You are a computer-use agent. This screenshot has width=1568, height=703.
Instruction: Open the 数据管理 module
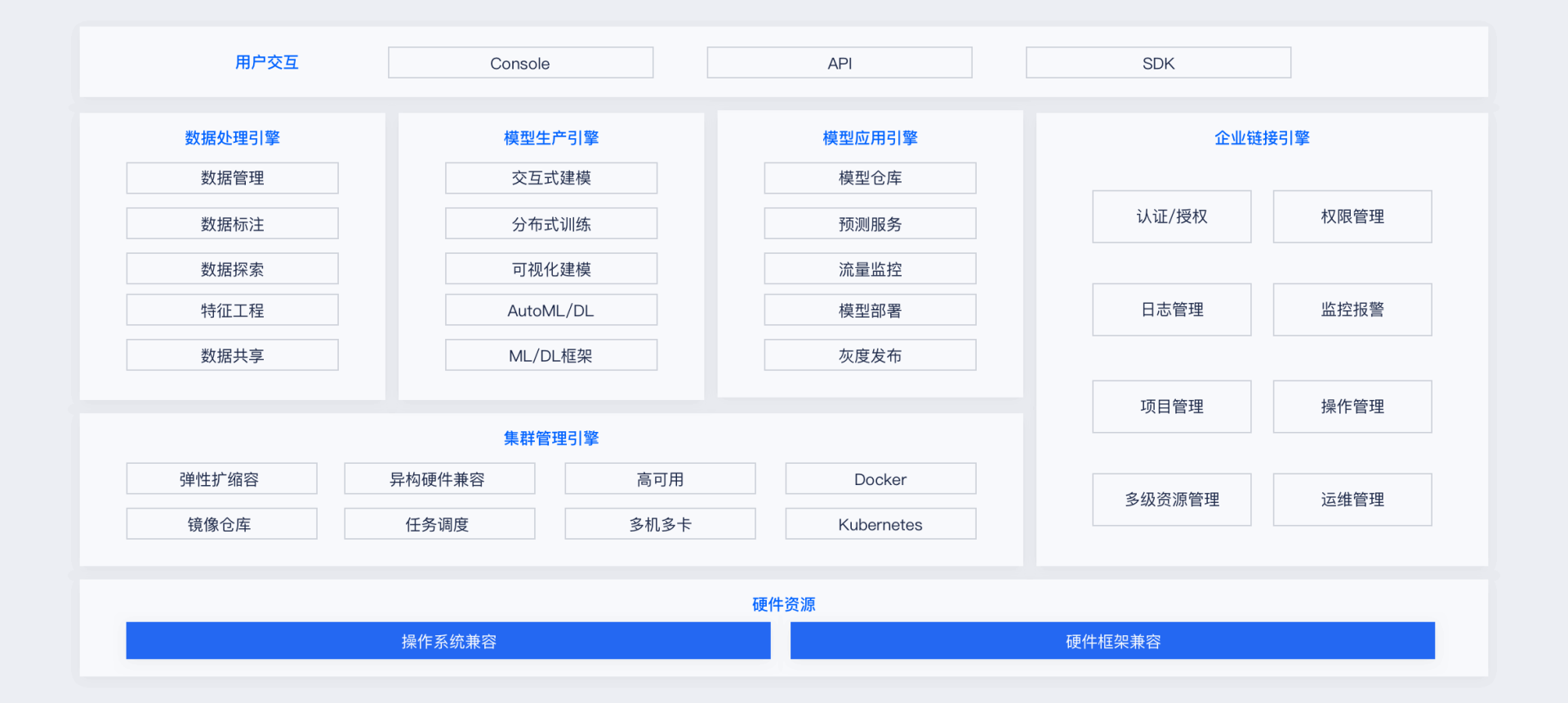pyautogui.click(x=232, y=178)
